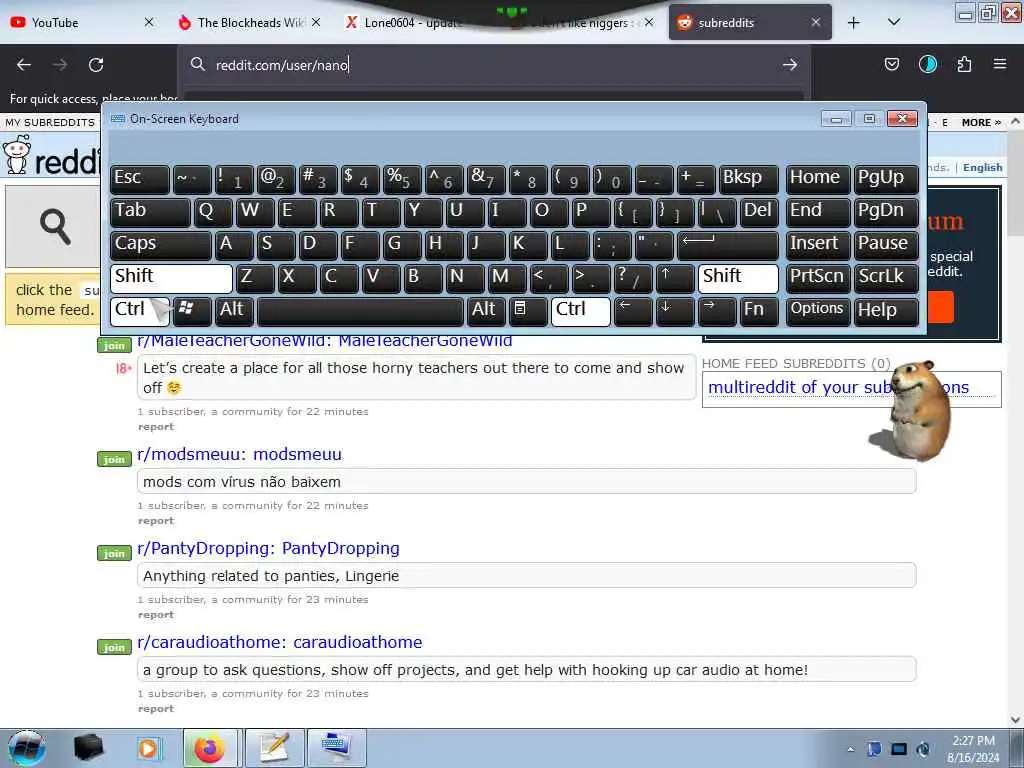Toggle the right Ctrl key
Screen dimensions: 1024x768
click(x=581, y=311)
